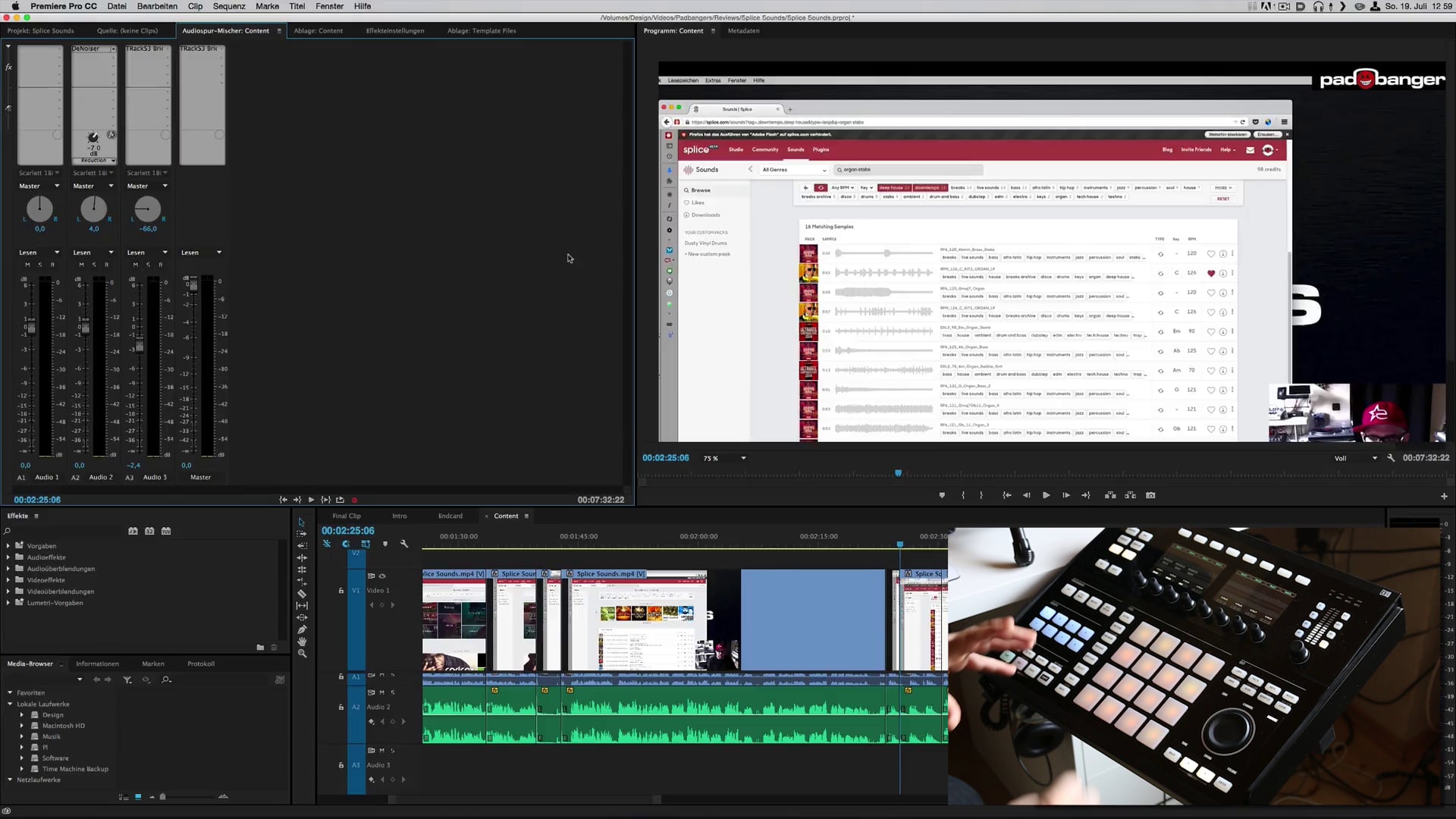Click Add Marker in the Program monitor
This screenshot has height=819, width=1456.
point(942,494)
